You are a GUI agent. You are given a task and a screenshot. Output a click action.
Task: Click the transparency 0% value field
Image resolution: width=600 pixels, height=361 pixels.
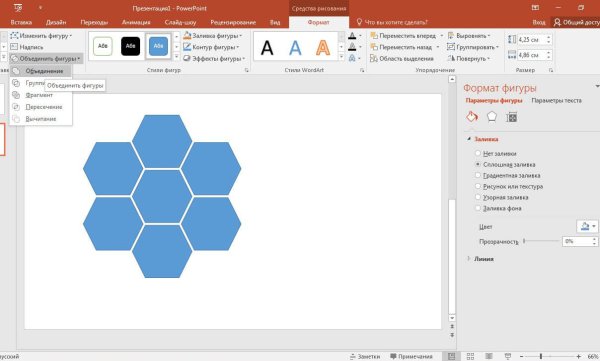click(x=576, y=241)
